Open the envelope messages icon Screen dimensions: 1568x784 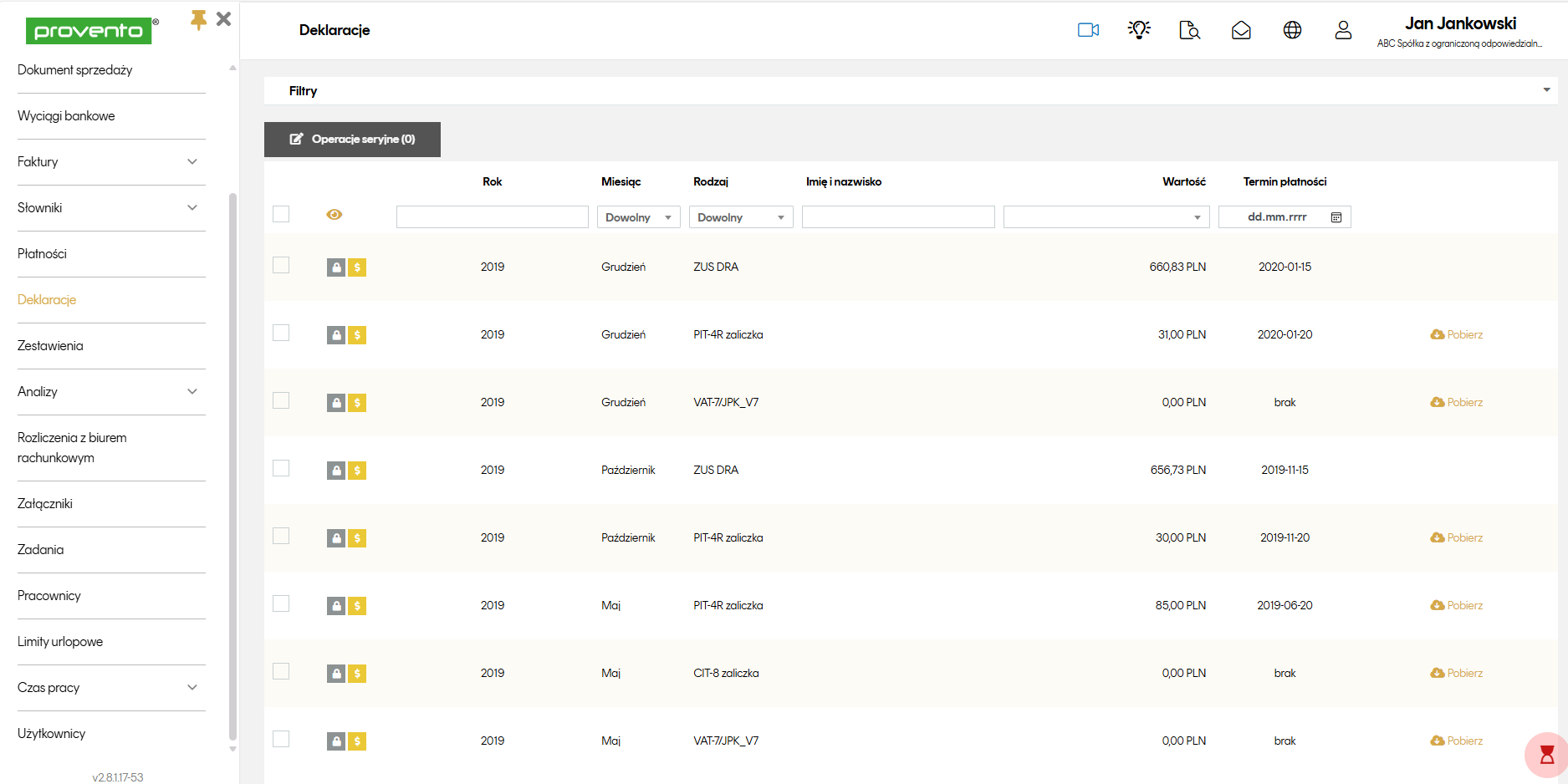tap(1241, 30)
